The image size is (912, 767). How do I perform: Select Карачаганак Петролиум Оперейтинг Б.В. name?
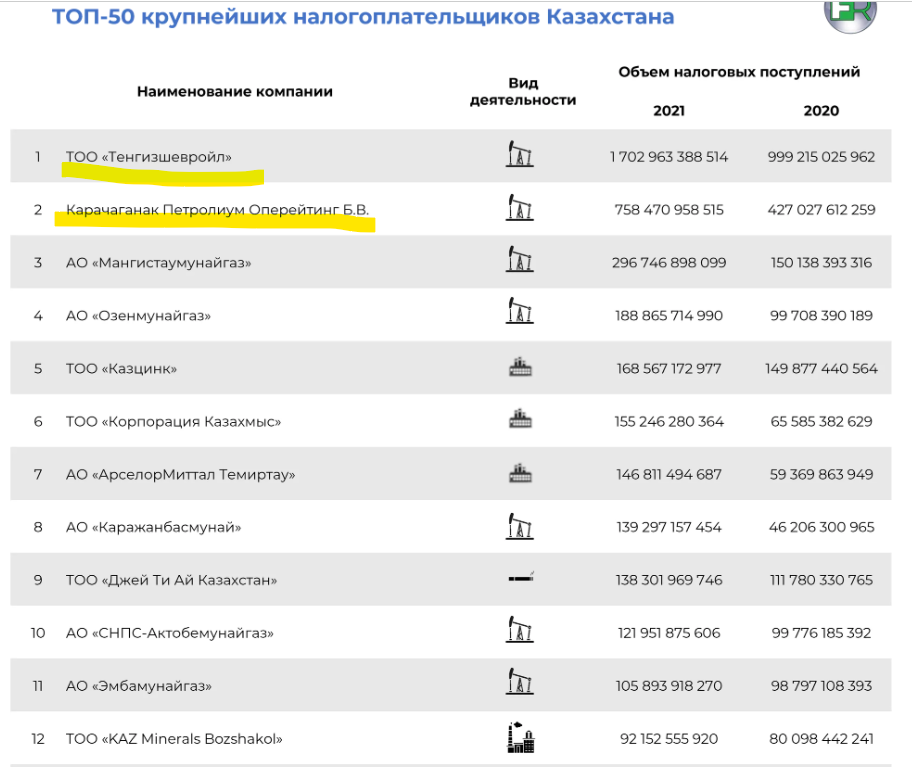(218, 210)
